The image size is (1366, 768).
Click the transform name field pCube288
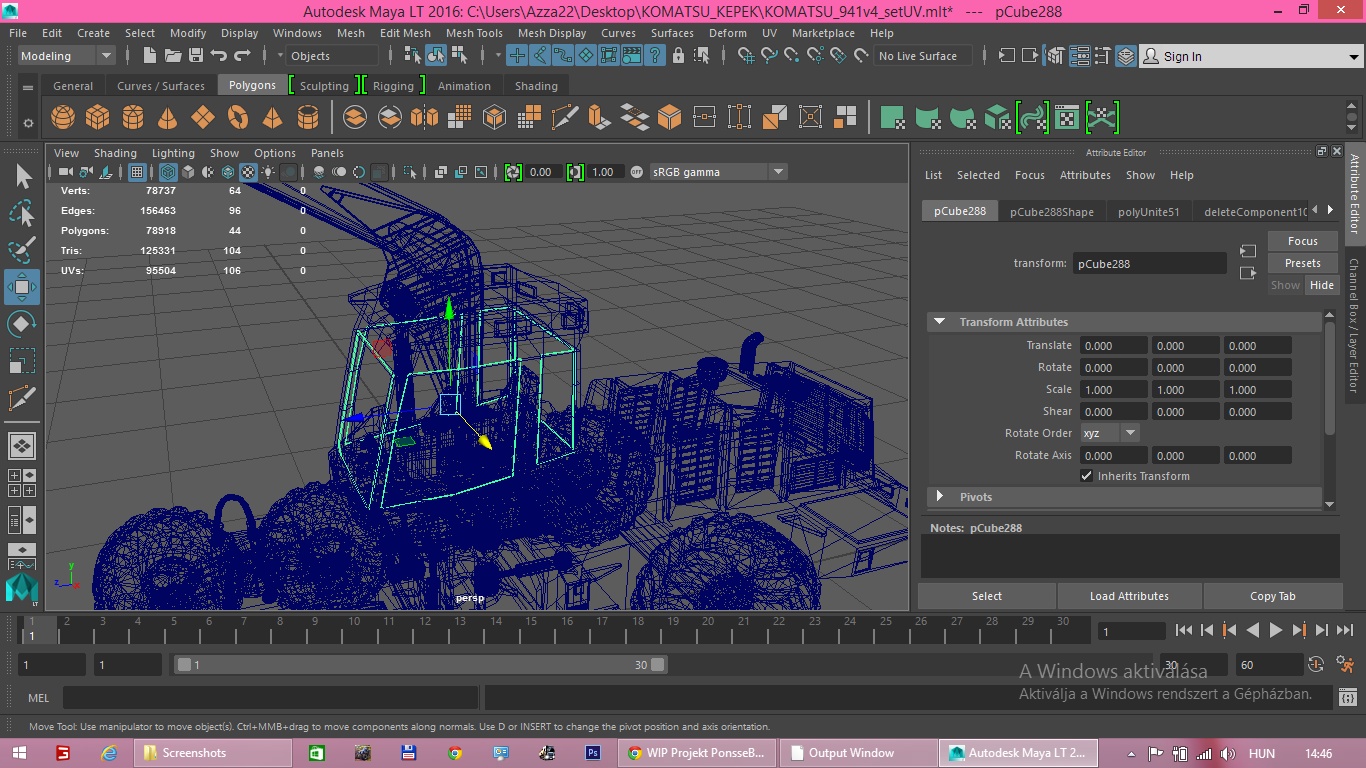[1149, 264]
